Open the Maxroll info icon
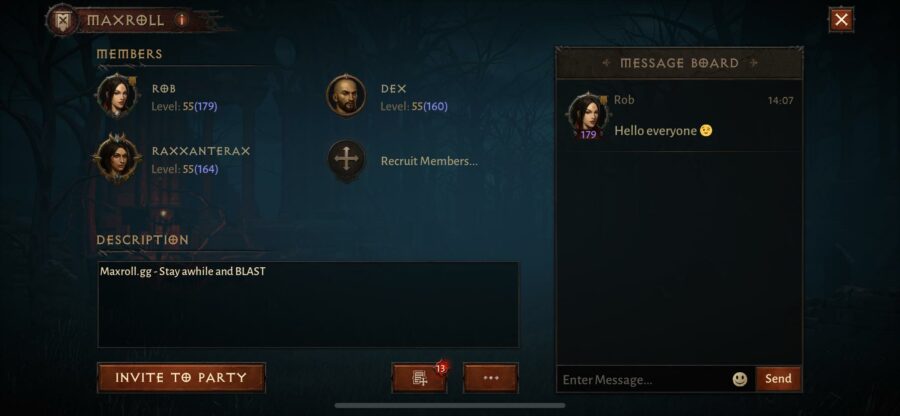Image resolution: width=900 pixels, height=416 pixels. click(x=181, y=20)
